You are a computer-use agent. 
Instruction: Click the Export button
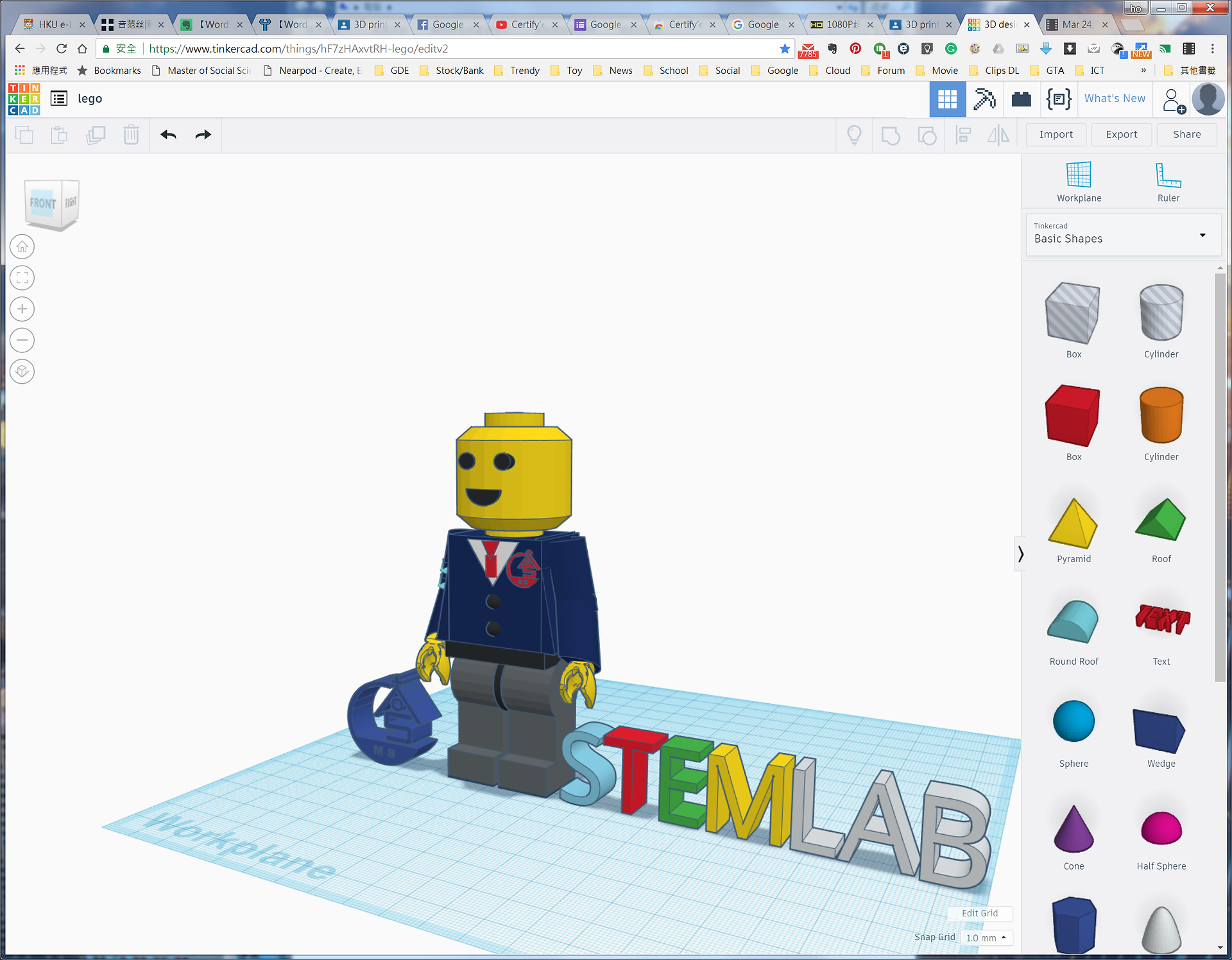[1121, 134]
